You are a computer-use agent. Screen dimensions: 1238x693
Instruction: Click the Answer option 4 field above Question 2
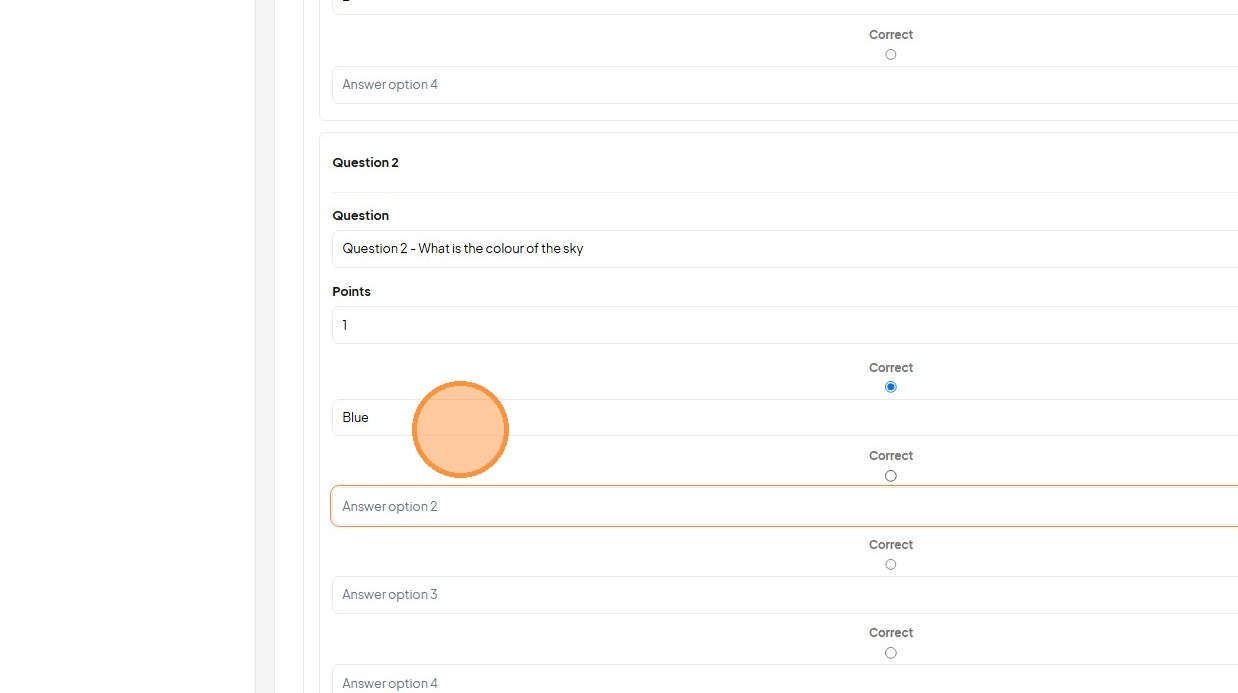(785, 85)
